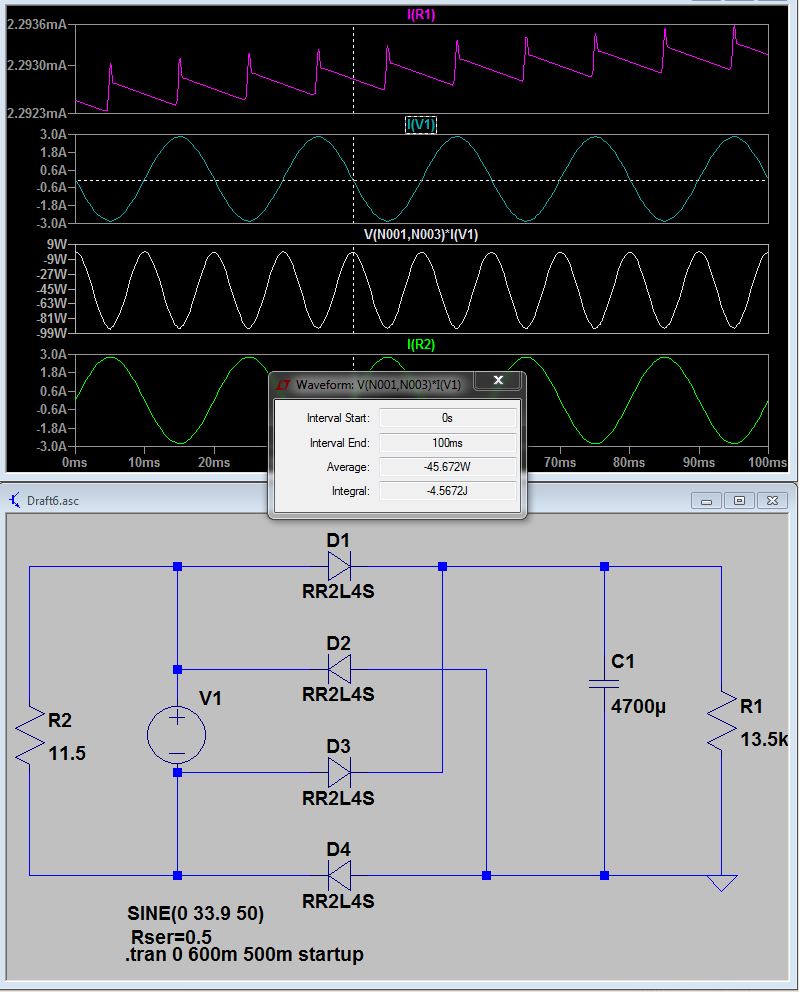Viewport: 800px width, 993px height.
Task: Click the Interval Start field showing 0s
Action: [447, 418]
